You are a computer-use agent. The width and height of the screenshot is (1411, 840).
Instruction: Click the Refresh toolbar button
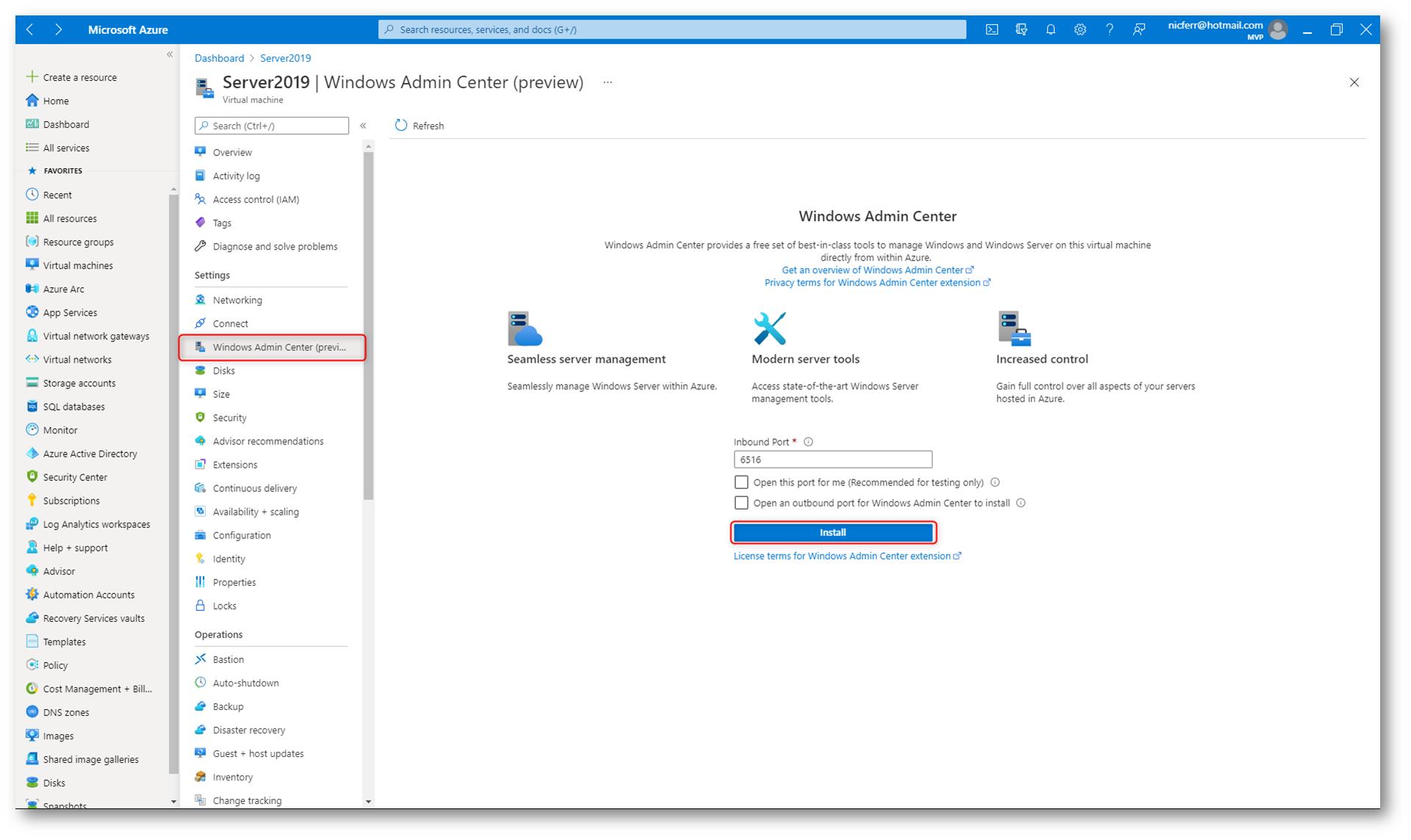click(x=419, y=126)
